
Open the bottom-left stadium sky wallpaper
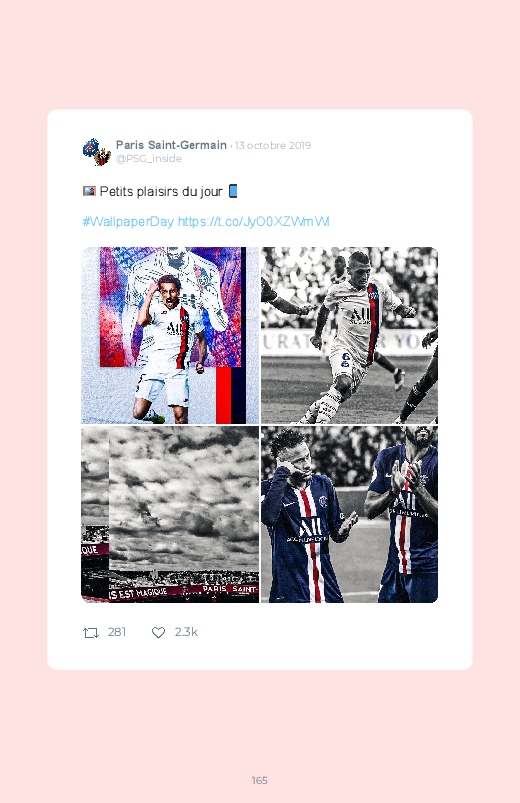point(170,514)
